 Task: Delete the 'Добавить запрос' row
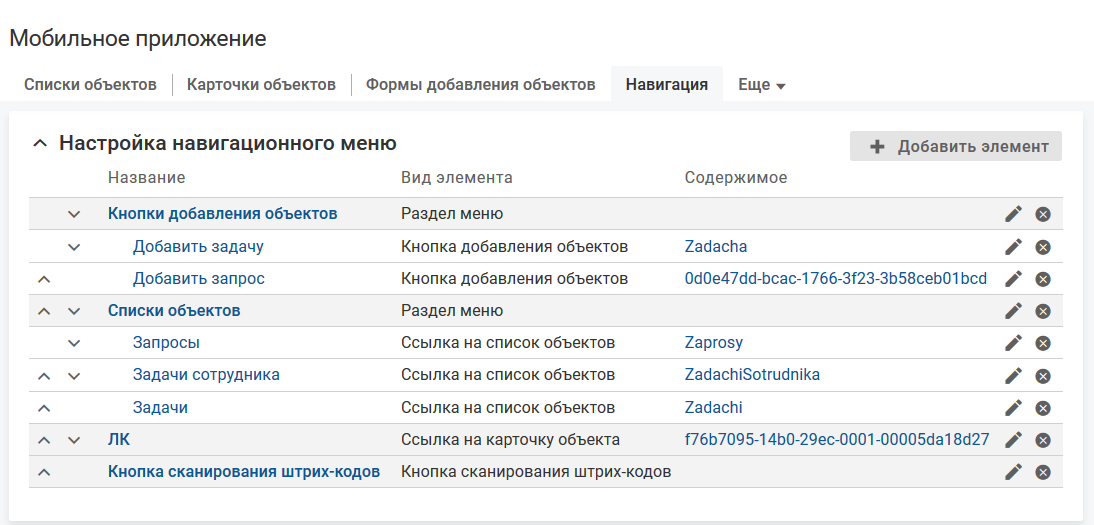point(1042,279)
